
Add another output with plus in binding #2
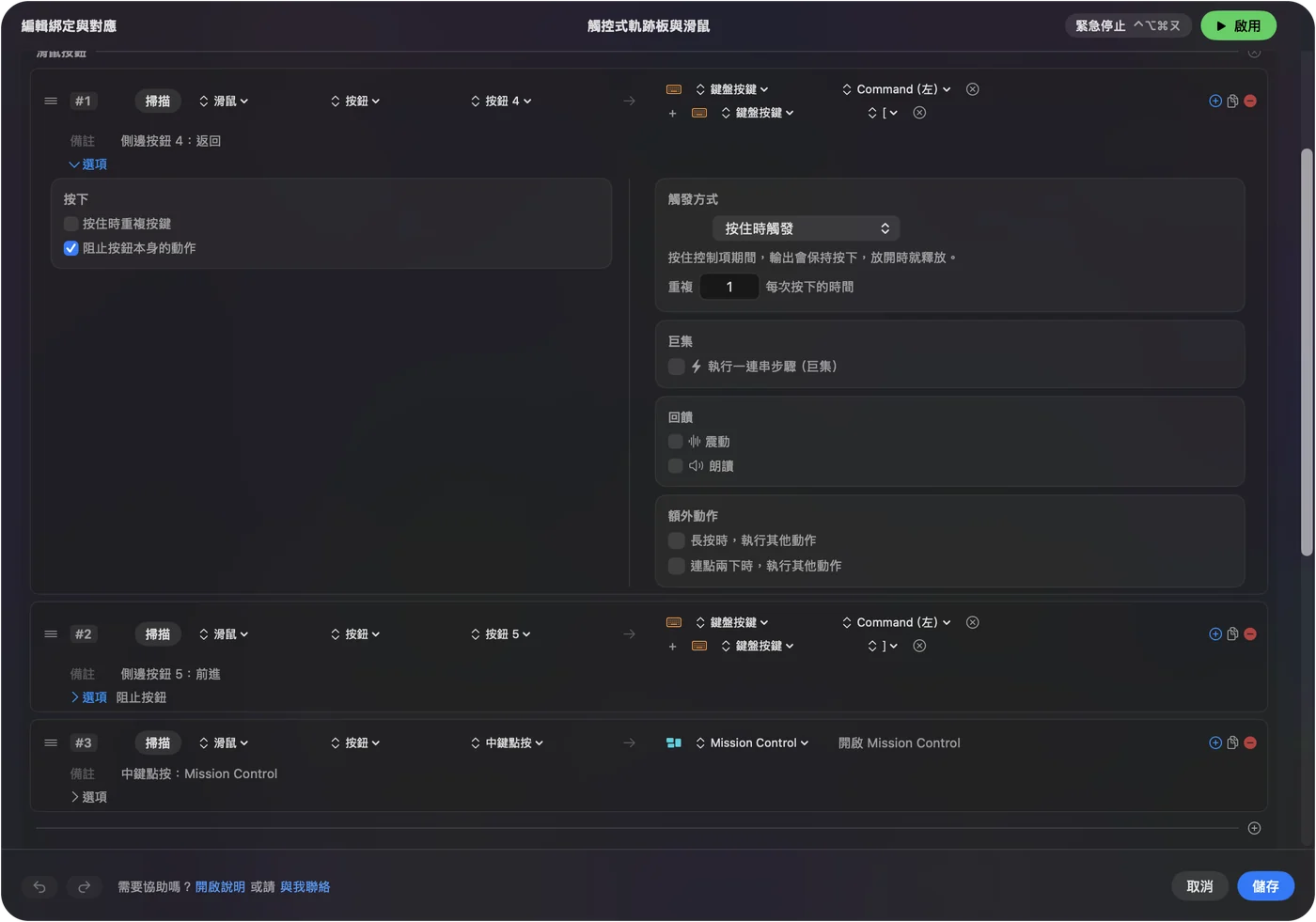(x=672, y=647)
